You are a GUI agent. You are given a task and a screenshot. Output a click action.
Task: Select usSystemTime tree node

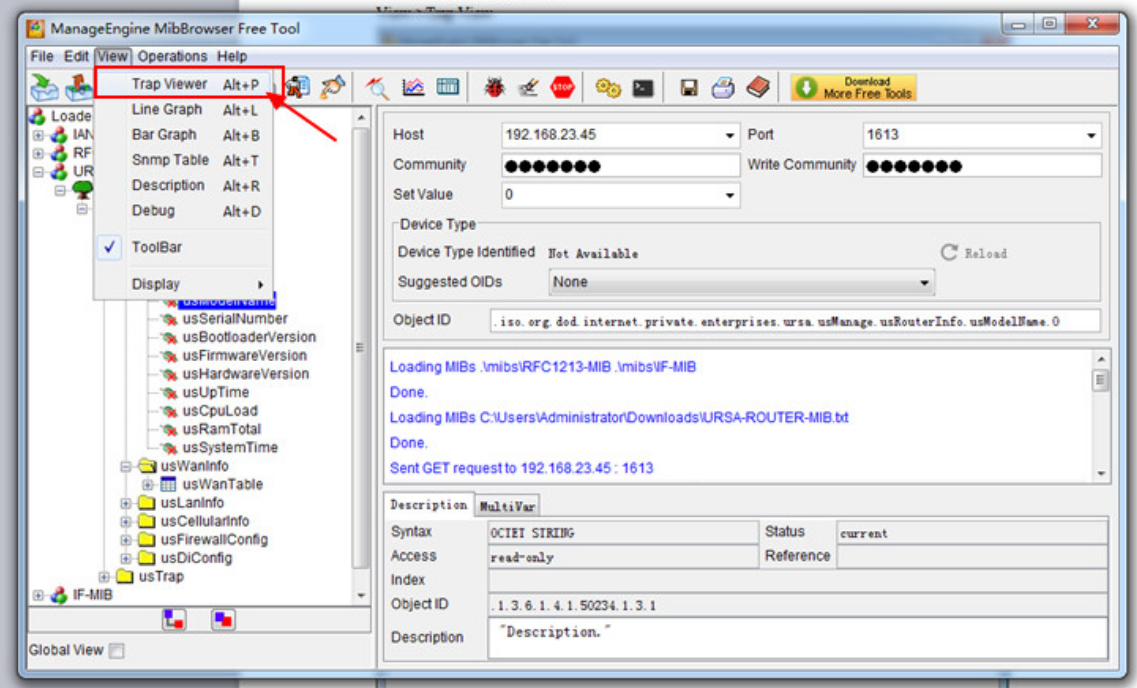coord(230,448)
